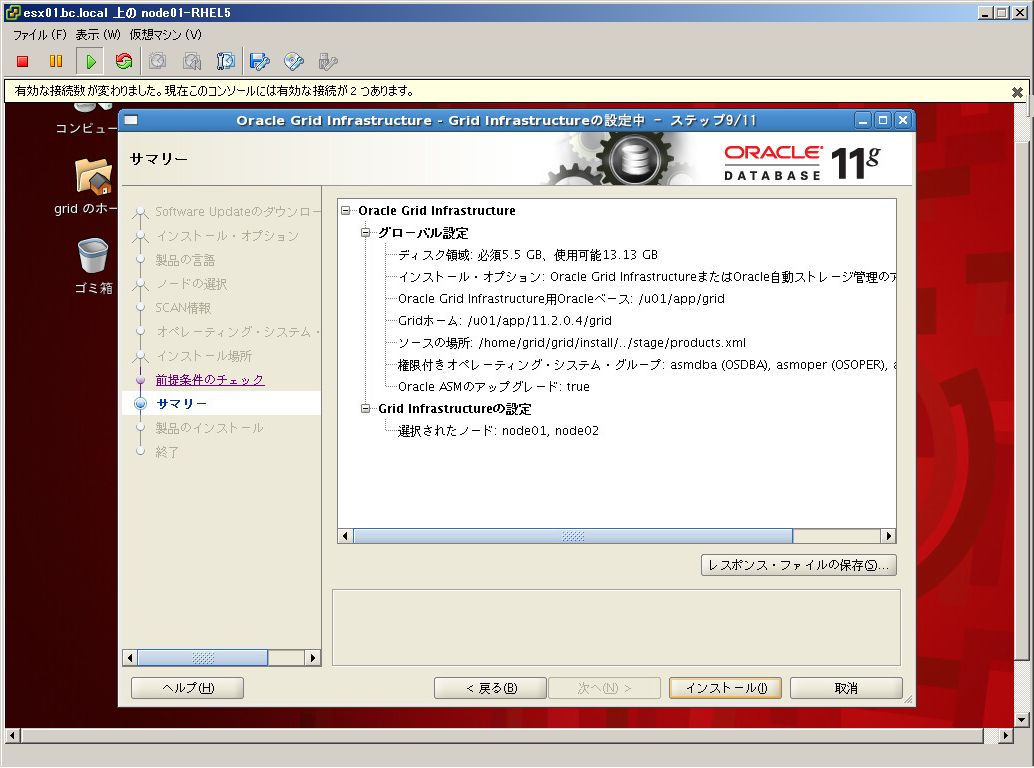This screenshot has height=768, width=1034.
Task: Click step sidebar scrollbar right arrow
Action: [x=313, y=657]
